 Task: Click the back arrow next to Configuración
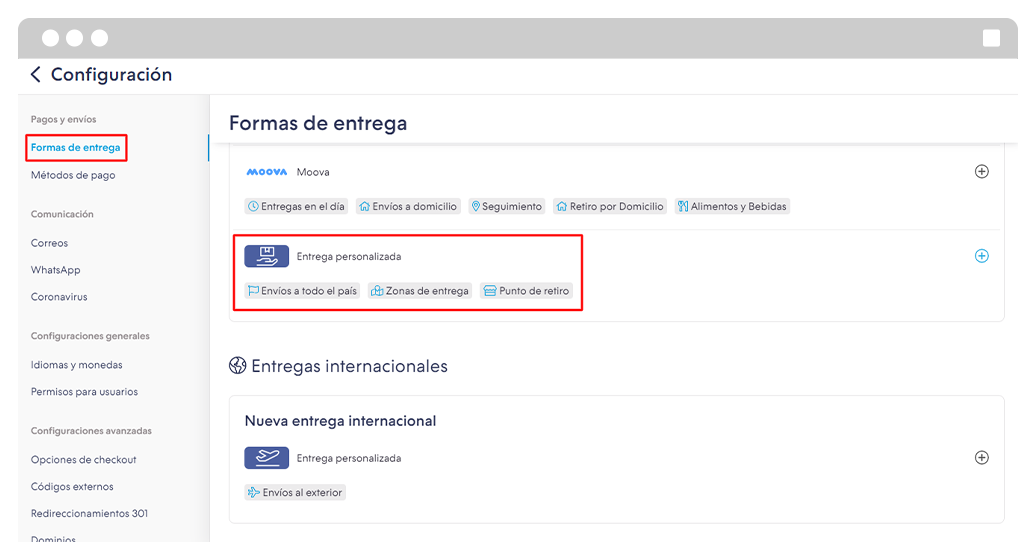[36, 75]
